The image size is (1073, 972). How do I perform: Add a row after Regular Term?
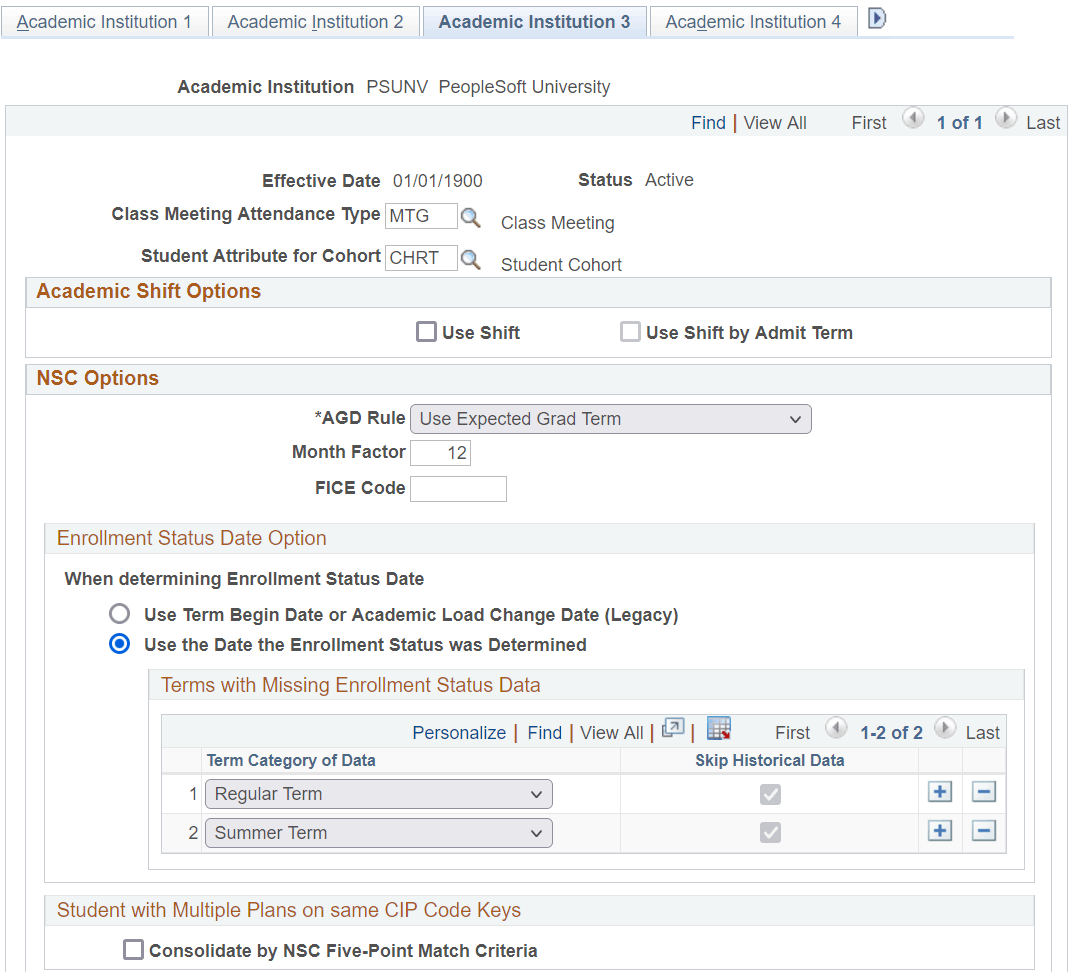[940, 792]
